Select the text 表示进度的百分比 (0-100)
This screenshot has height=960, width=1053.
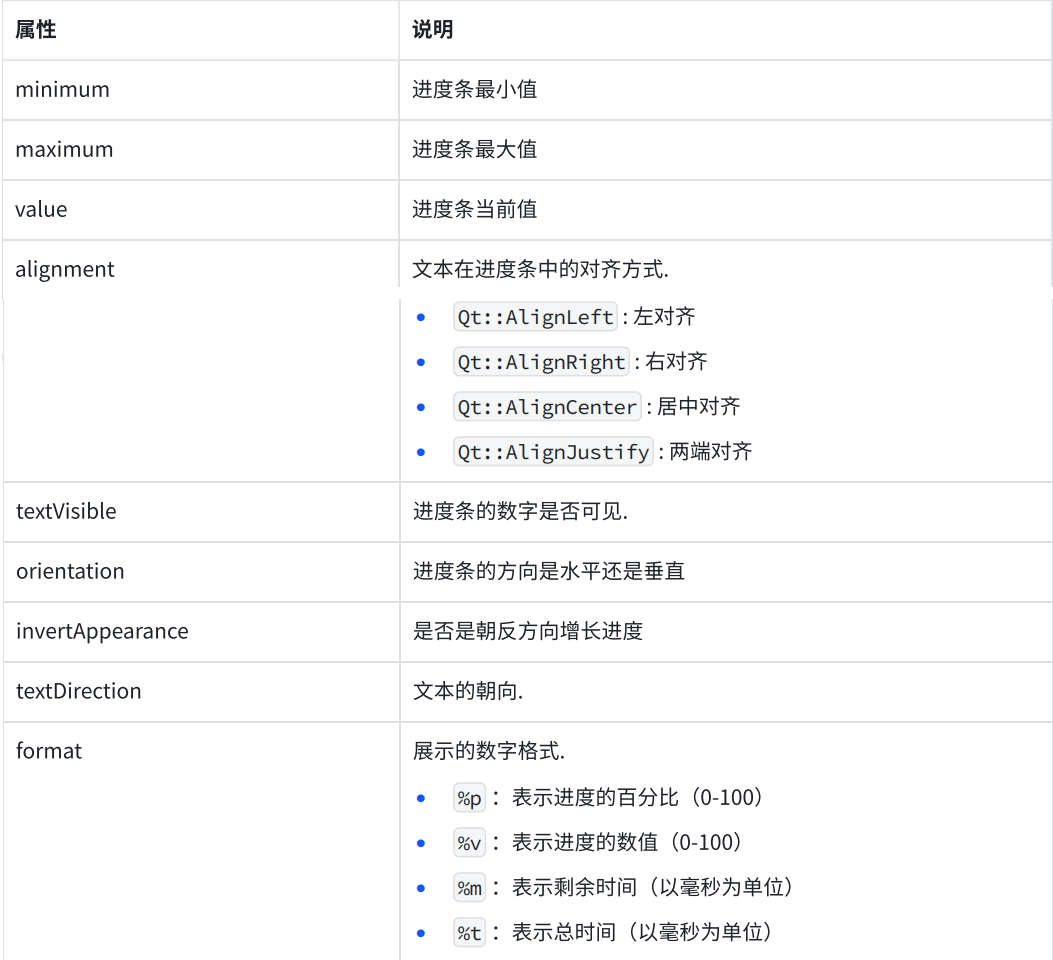pyautogui.click(x=637, y=798)
